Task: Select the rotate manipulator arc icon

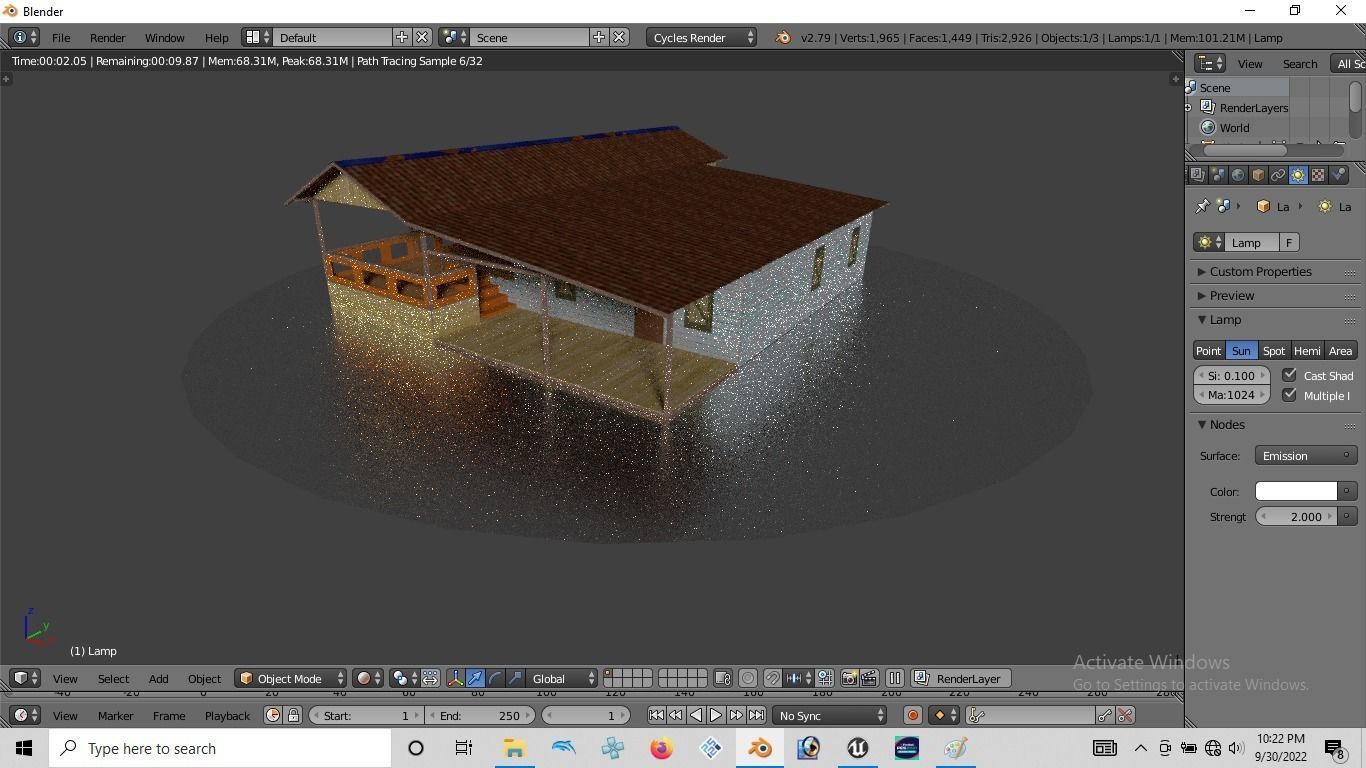Action: [x=495, y=678]
